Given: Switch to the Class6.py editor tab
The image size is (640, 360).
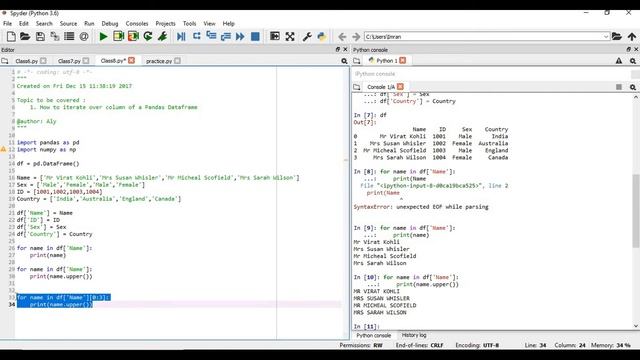Looking at the screenshot, I should pyautogui.click(x=26, y=61).
